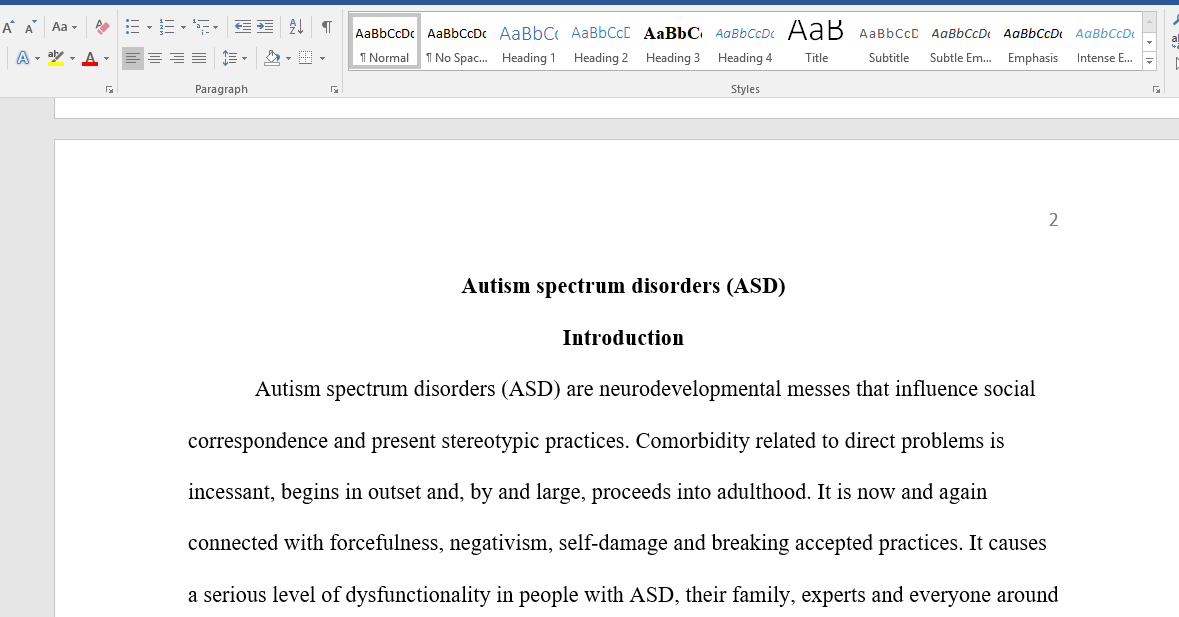This screenshot has height=617, width=1179.
Task: Expand Text Effects dropdown arrow
Action: tap(38, 59)
